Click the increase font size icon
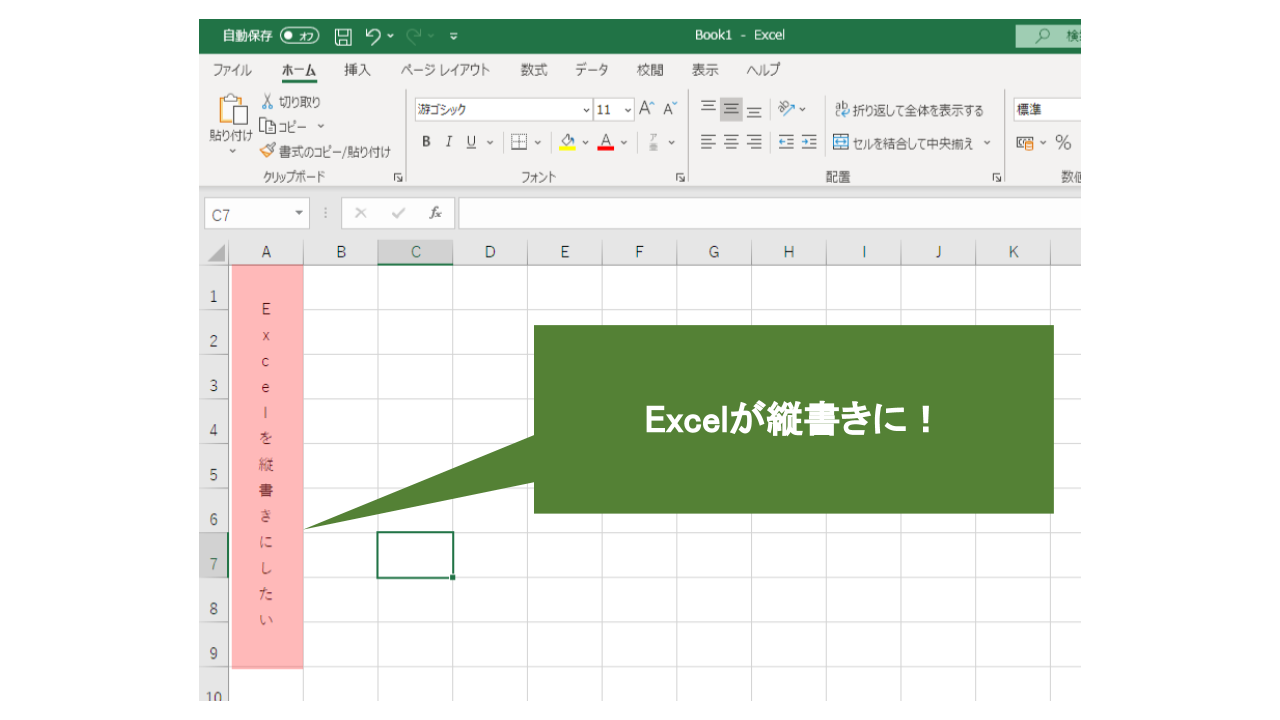 [x=647, y=109]
